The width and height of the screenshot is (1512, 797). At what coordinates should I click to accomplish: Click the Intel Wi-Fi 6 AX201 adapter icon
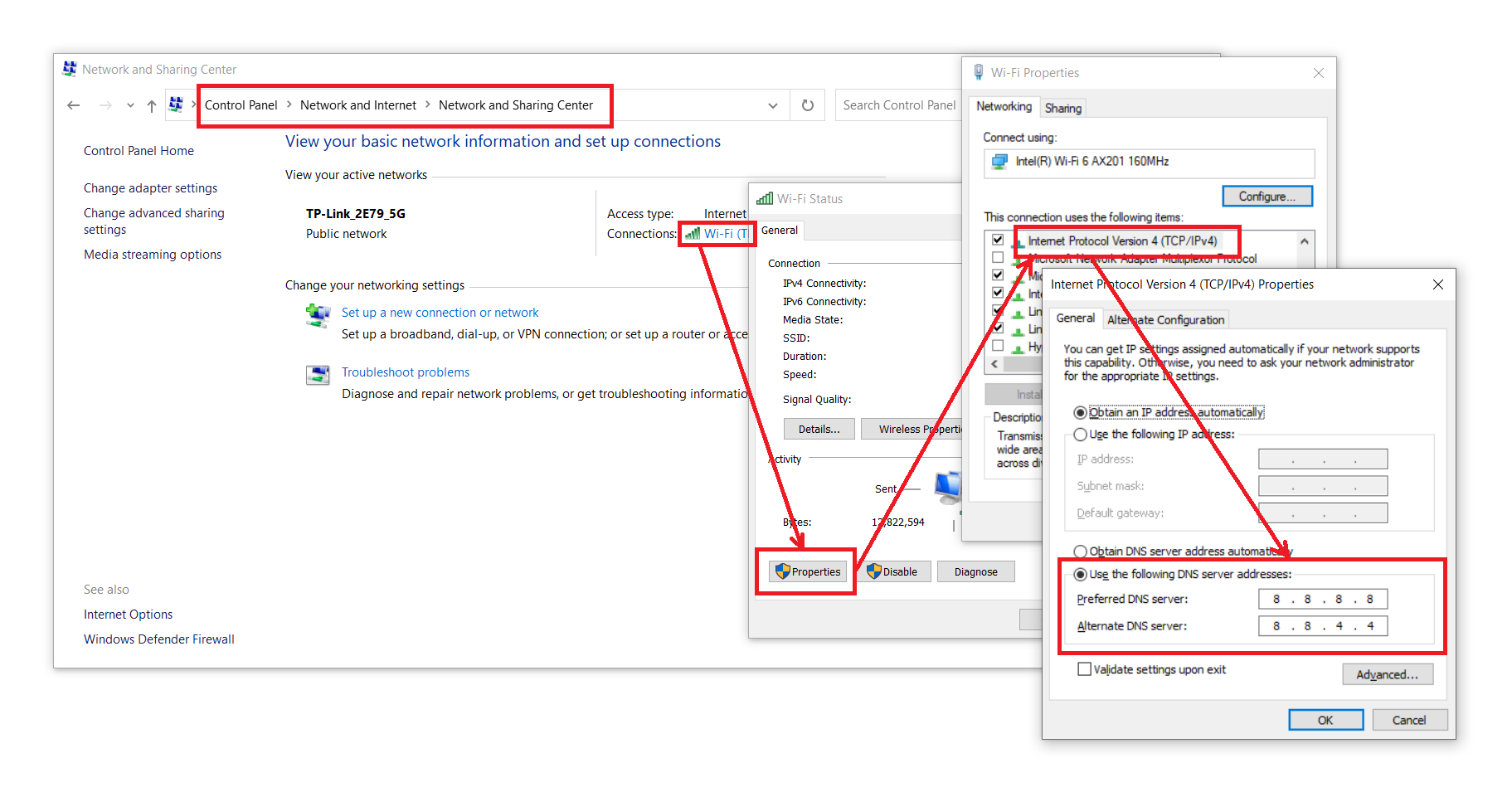pyautogui.click(x=1000, y=162)
